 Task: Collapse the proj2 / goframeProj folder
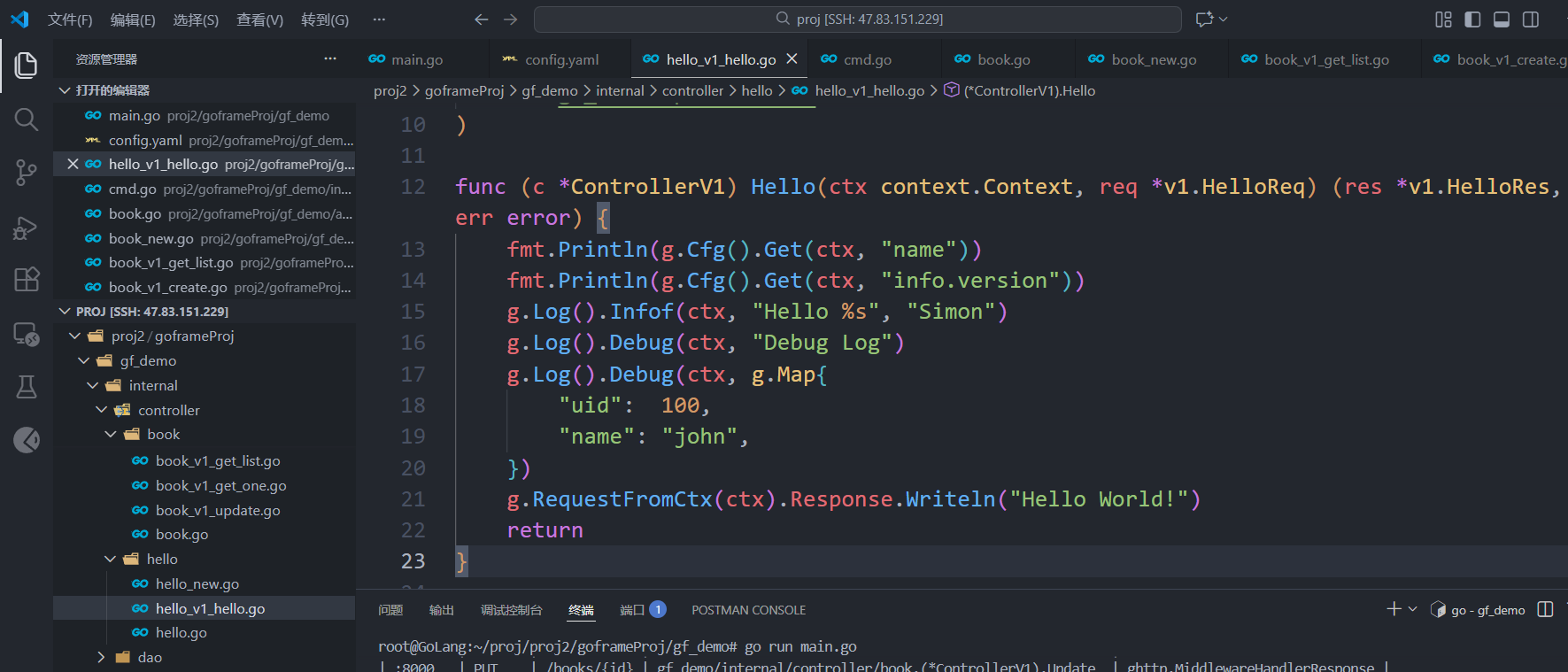click(x=74, y=336)
